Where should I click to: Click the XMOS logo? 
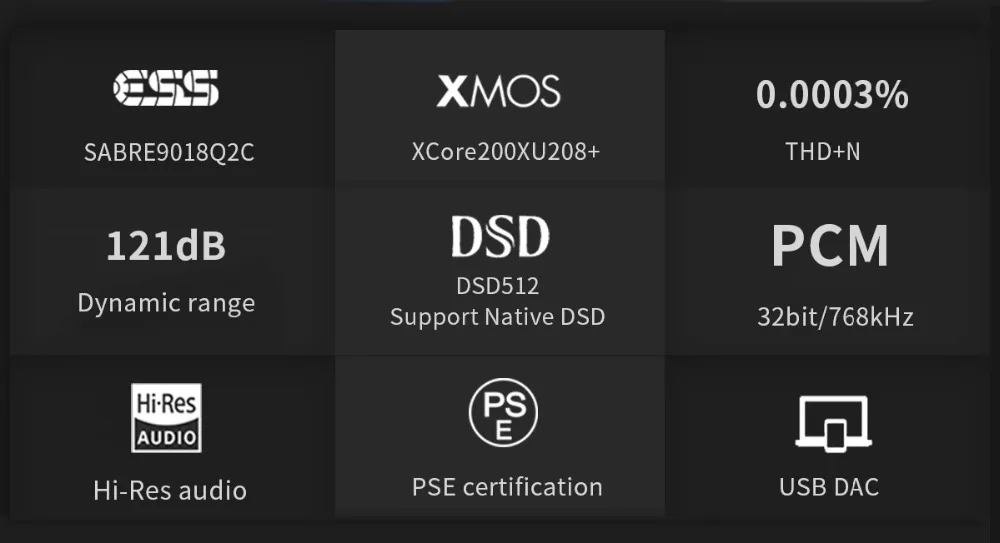[x=498, y=91]
